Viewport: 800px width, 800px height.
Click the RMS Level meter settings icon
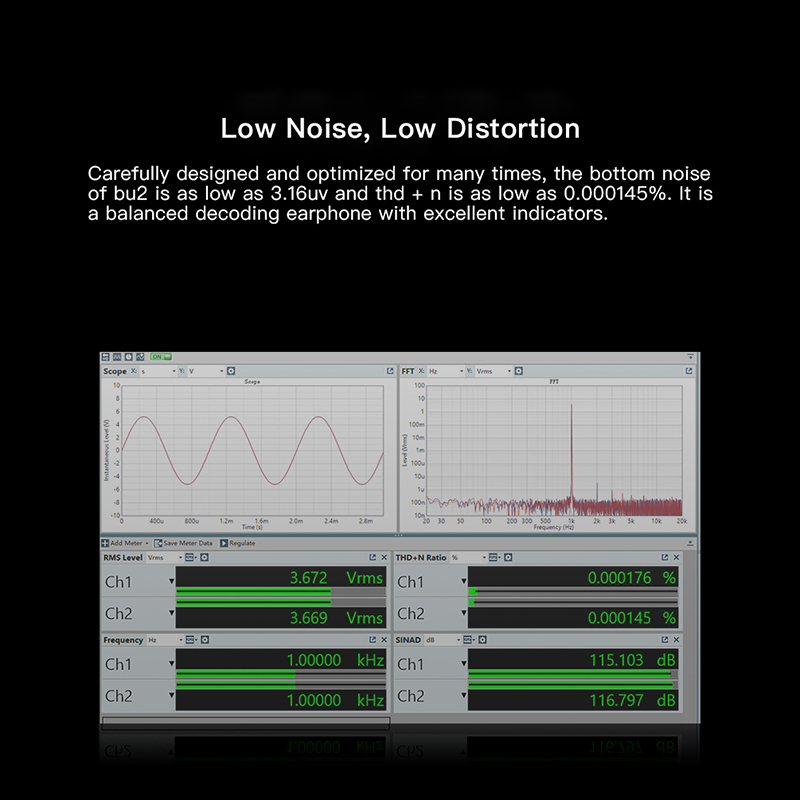(x=205, y=557)
